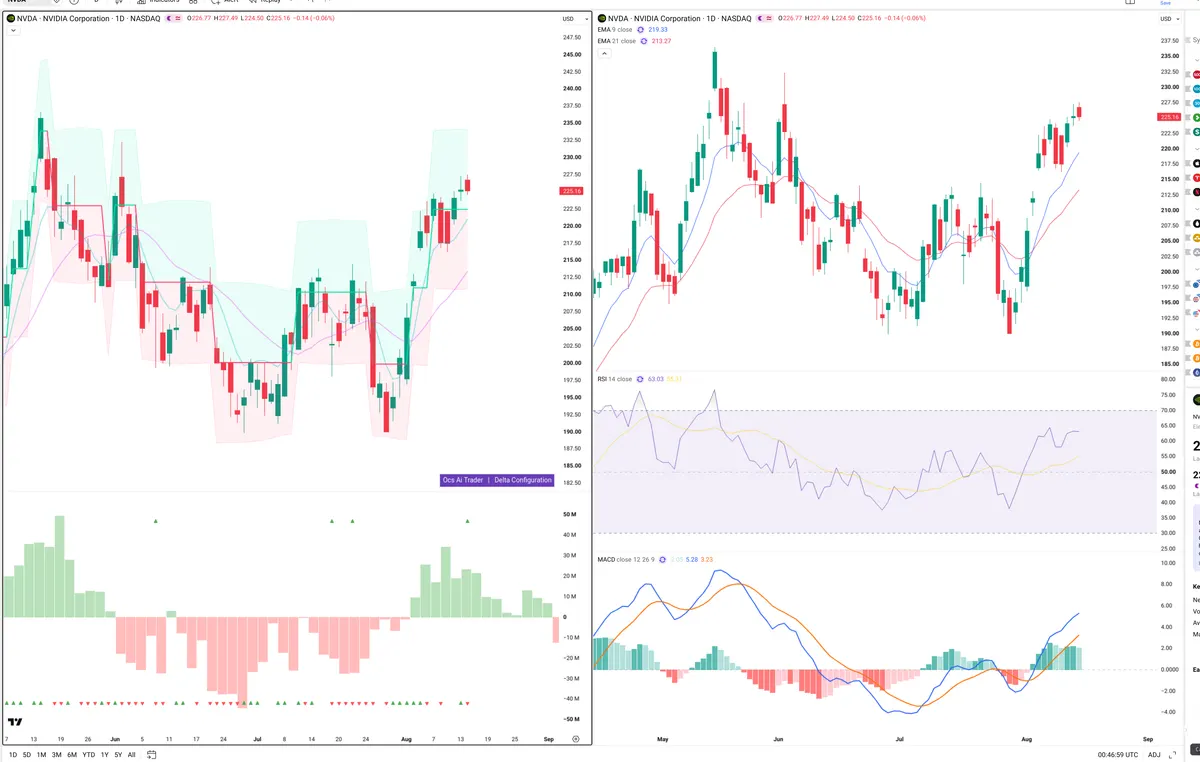Click the Delta Configuration label

[523, 480]
